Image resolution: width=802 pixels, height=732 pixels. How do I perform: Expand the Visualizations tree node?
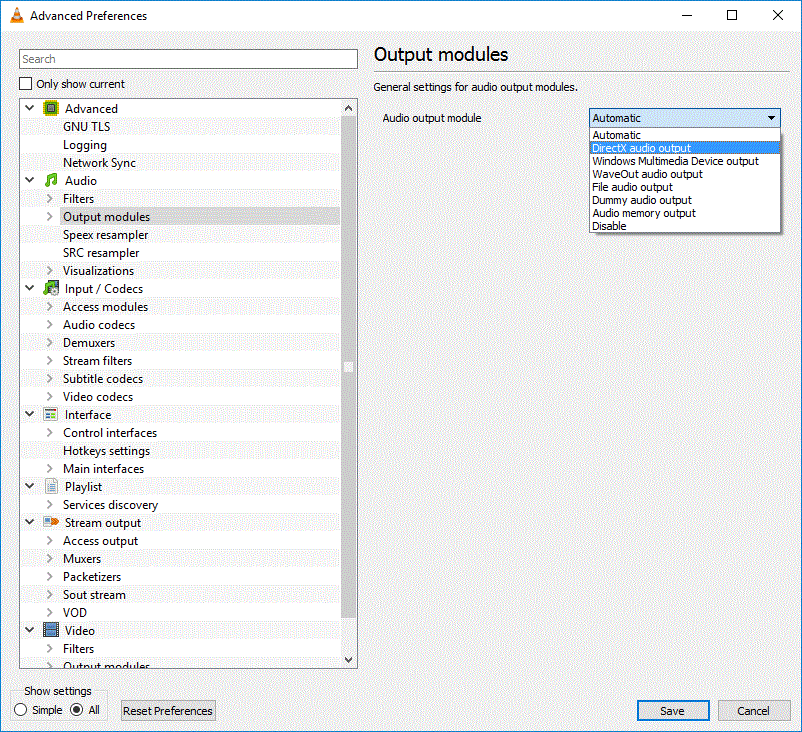point(49,271)
